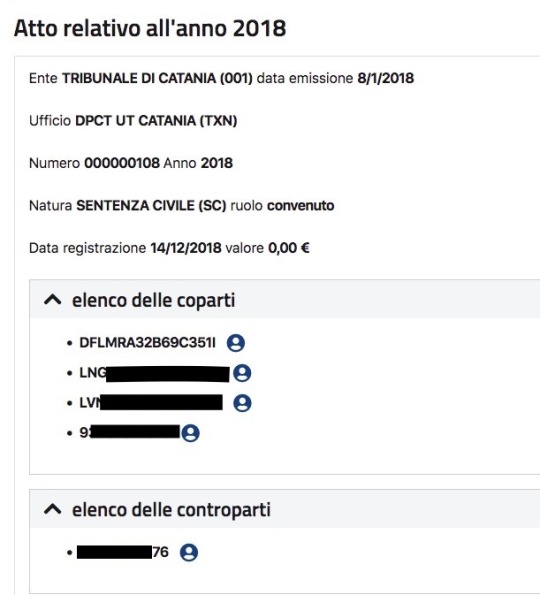Open user icon next to code starting with 9
Viewport: 540px width, 595px height.
tap(190, 433)
